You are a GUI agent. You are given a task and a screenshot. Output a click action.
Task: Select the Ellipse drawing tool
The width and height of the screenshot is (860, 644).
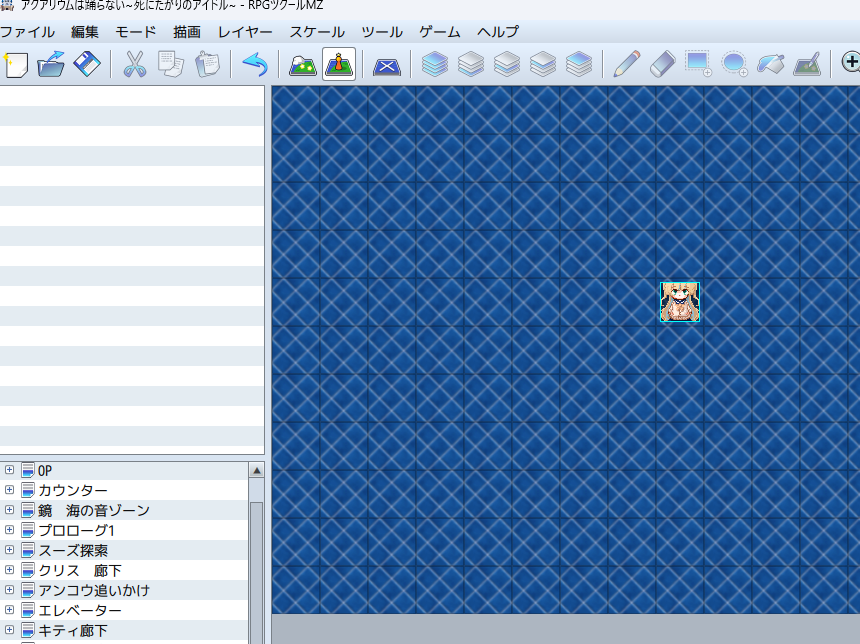pos(735,65)
